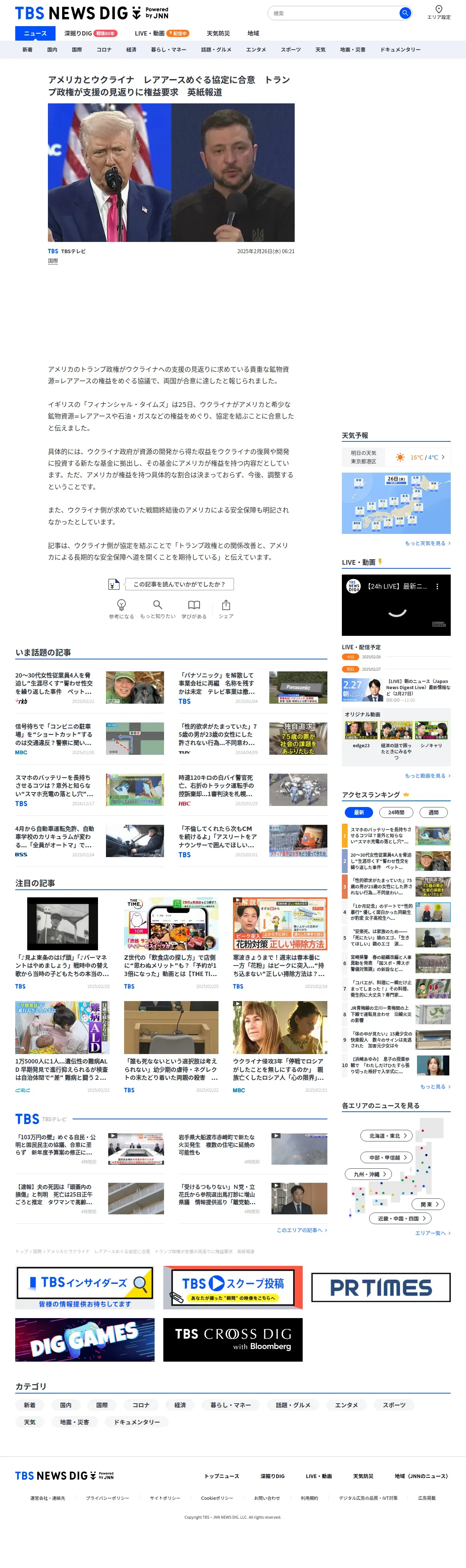The height and width of the screenshot is (1568, 466).
Task: Open the TBSインサイダーズ banner
Action: 85,1287
